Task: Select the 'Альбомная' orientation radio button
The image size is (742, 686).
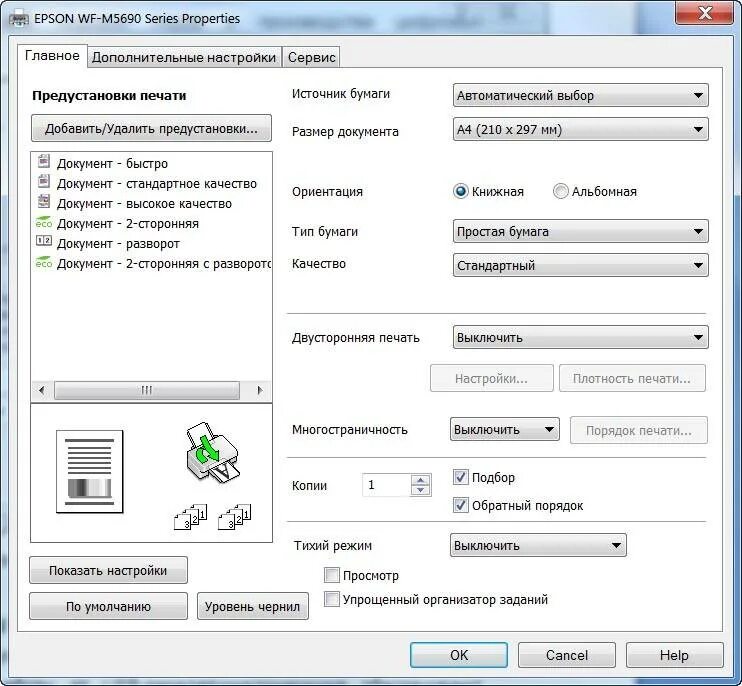Action: point(560,191)
